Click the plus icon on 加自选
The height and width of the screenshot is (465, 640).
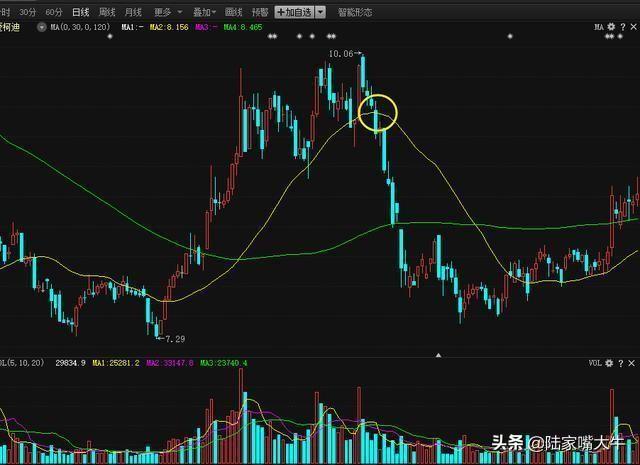tap(281, 12)
